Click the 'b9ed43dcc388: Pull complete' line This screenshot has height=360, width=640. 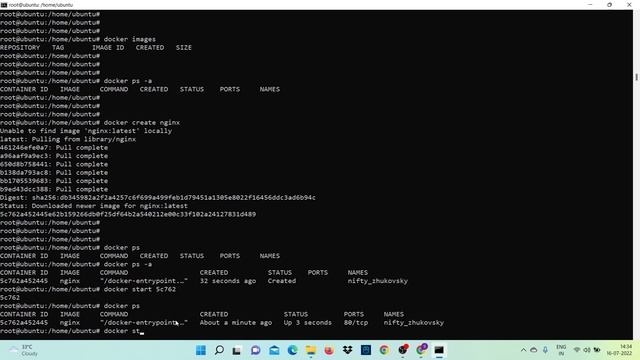[54, 189]
